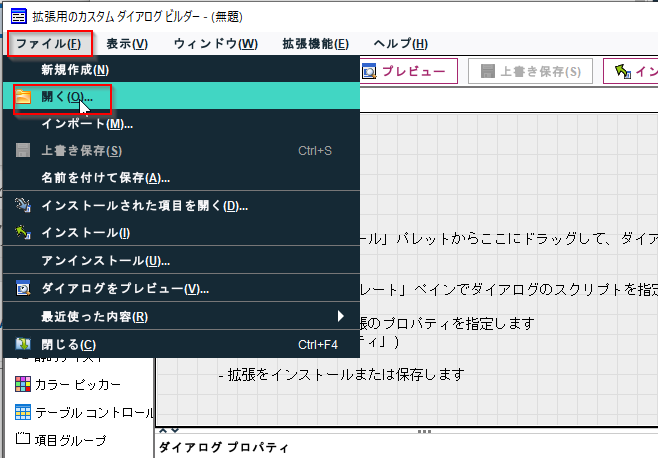The height and width of the screenshot is (458, 658).
Task: Click the floppy disk icon beside 上書き保存(S) in the menu
Action: pos(23,150)
